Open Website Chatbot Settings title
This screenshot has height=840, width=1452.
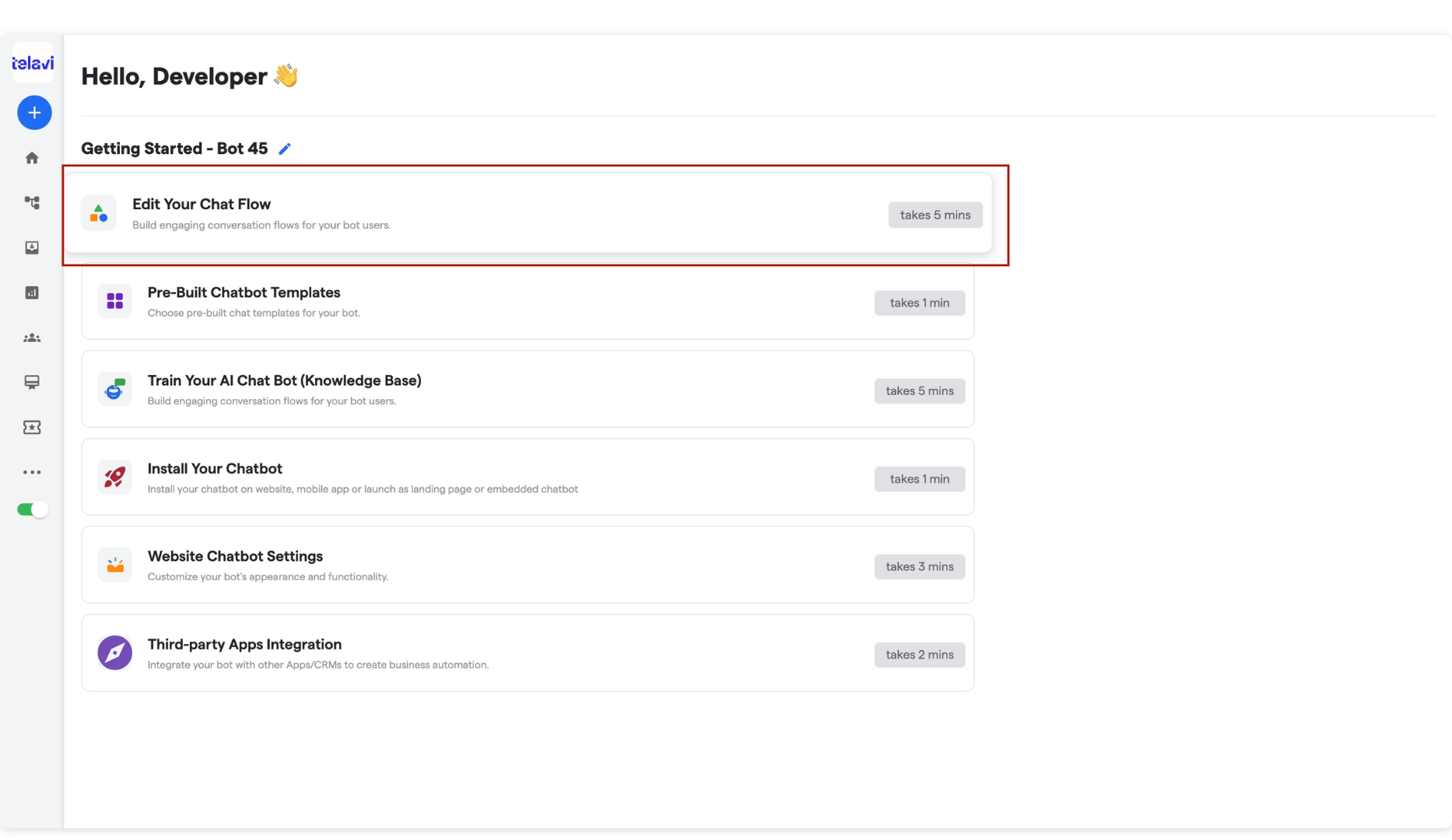(235, 556)
